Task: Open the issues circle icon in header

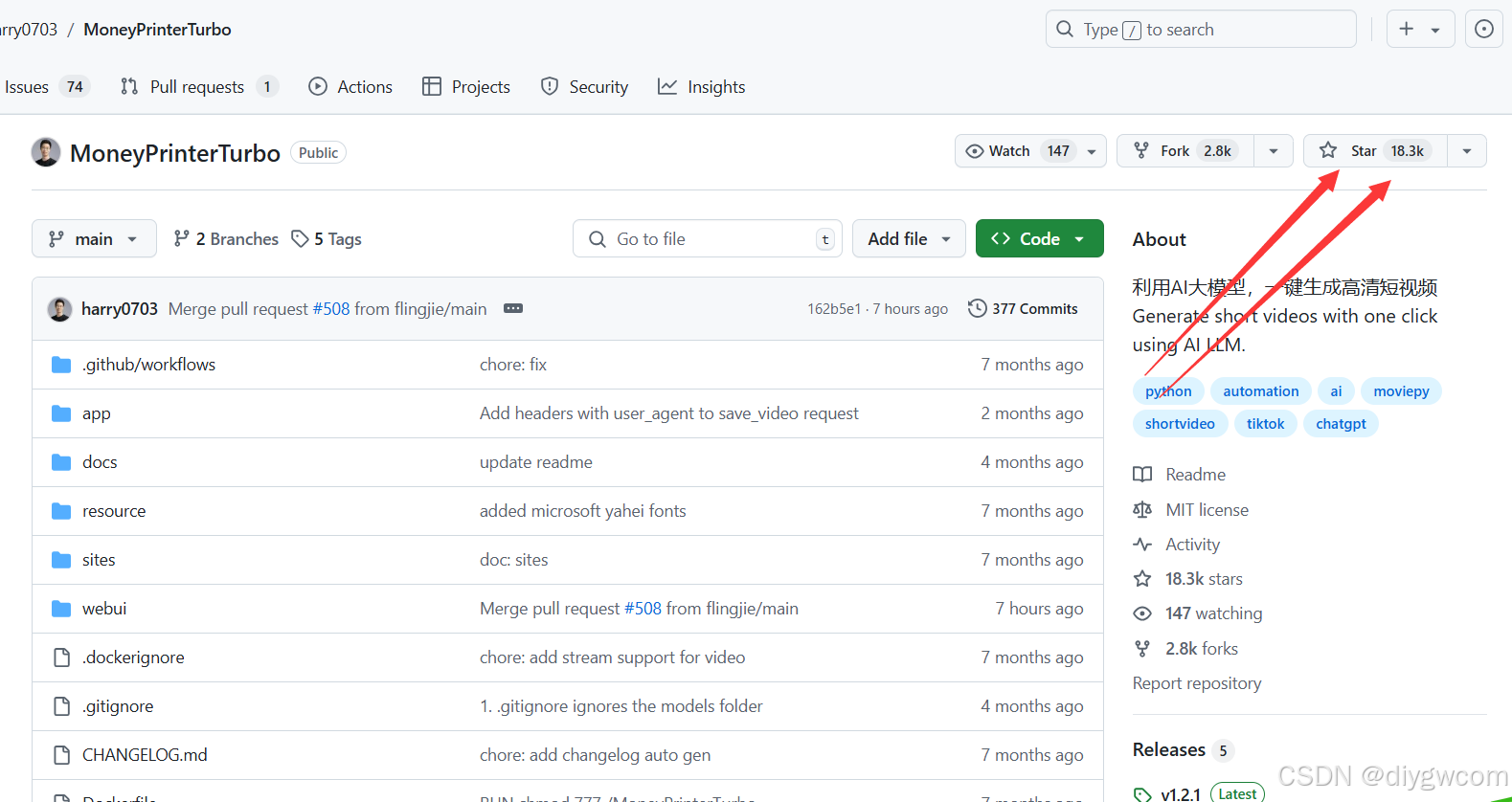Action: pyautogui.click(x=1484, y=29)
